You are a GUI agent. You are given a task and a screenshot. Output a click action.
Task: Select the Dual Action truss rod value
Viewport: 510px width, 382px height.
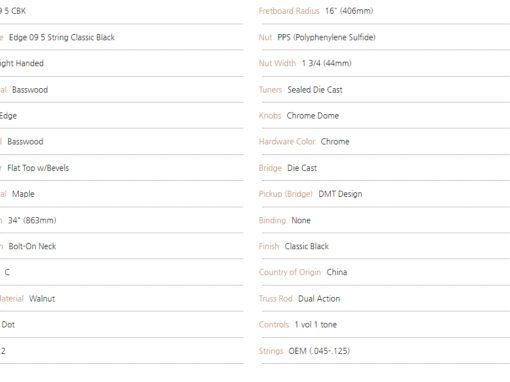pyautogui.click(x=319, y=299)
